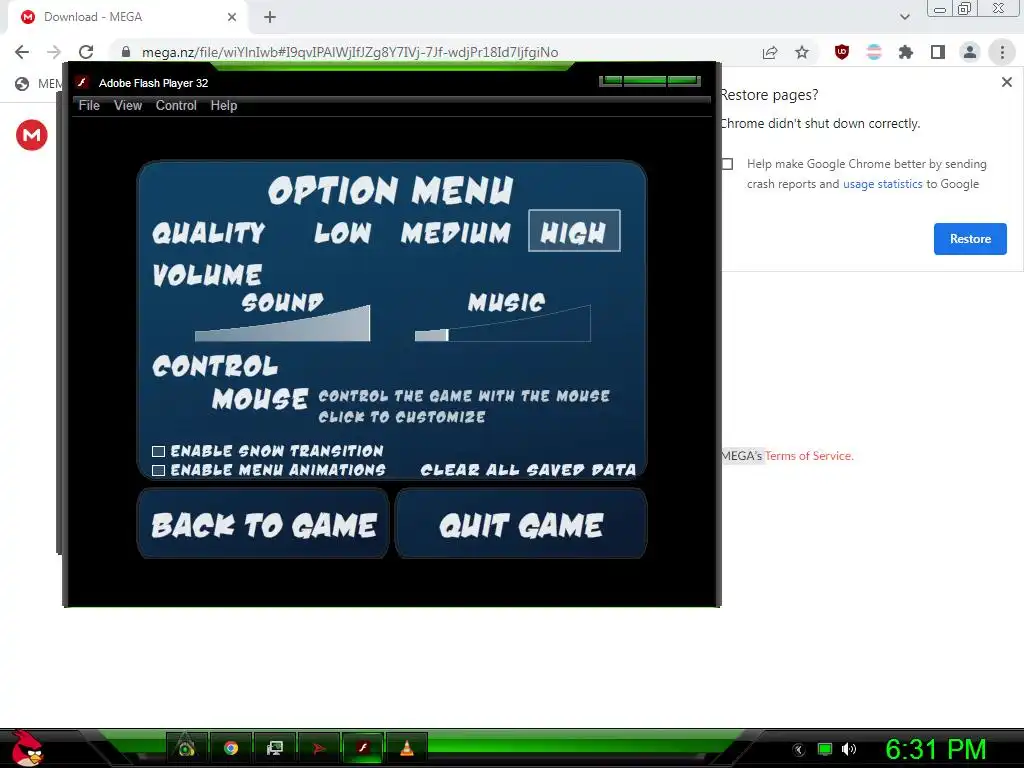Enable menu animations checkbox
The height and width of the screenshot is (768, 1024).
tap(158, 470)
